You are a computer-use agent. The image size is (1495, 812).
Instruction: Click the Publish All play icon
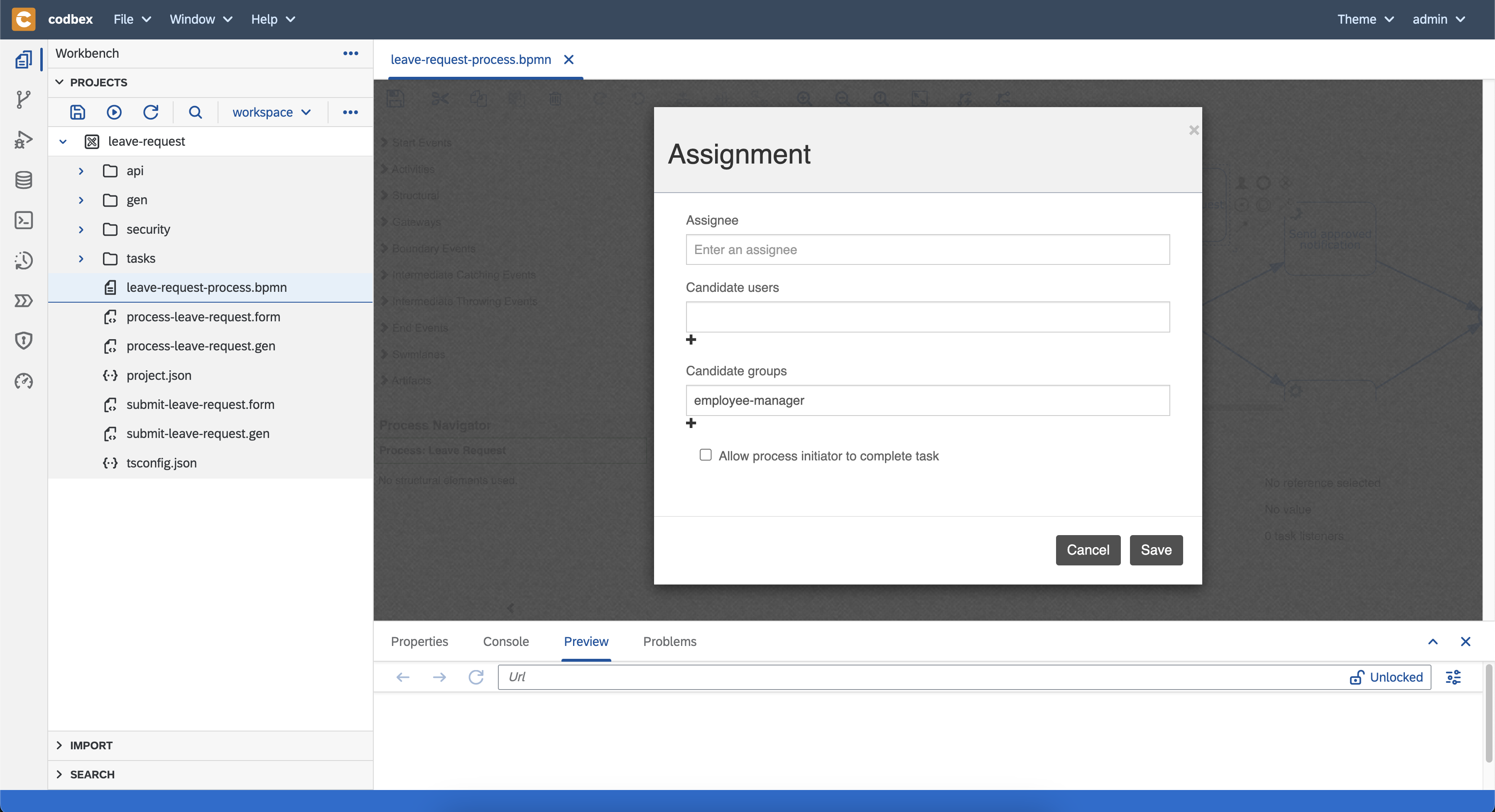coord(114,112)
